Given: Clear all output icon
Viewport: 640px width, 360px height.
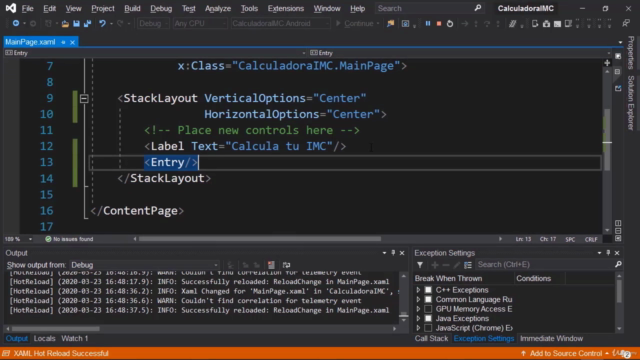Looking at the screenshot, I should pyautogui.click(x=271, y=265).
